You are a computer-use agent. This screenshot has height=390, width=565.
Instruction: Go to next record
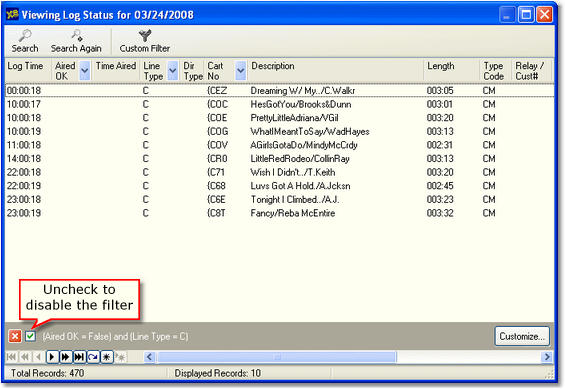click(52, 357)
